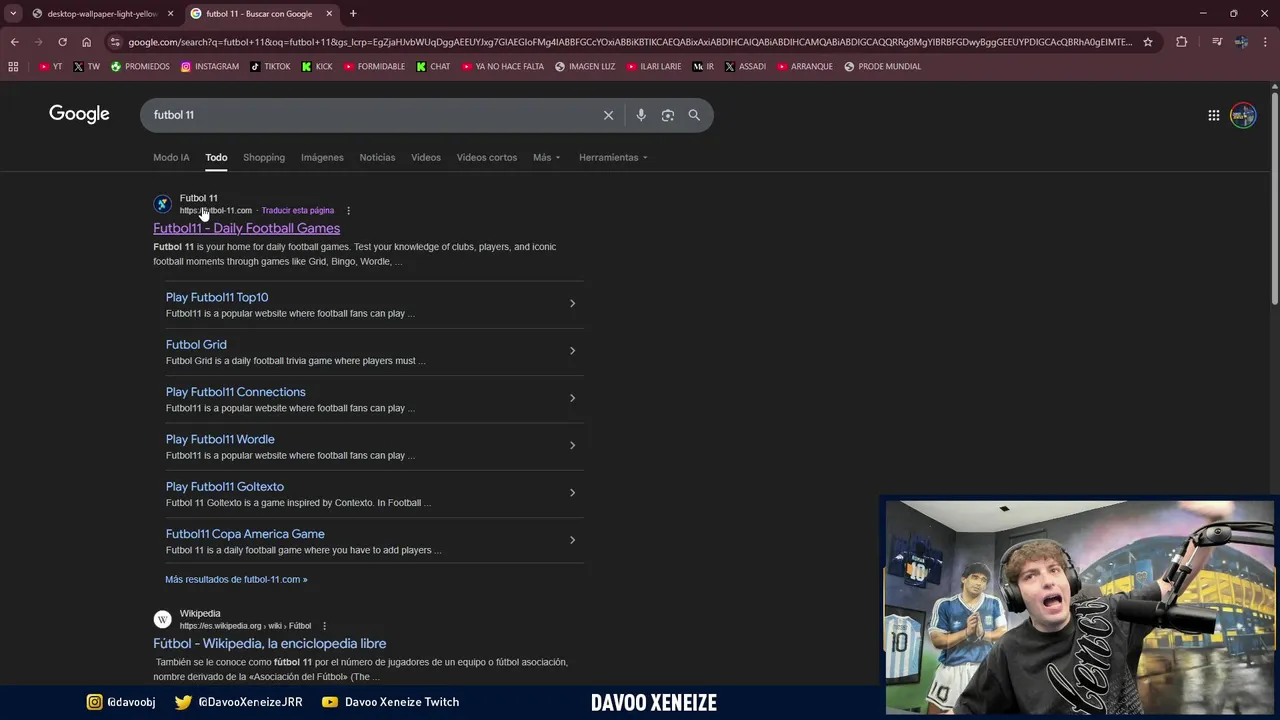
Task: Open the TIKTOK bookmark
Action: 270,66
